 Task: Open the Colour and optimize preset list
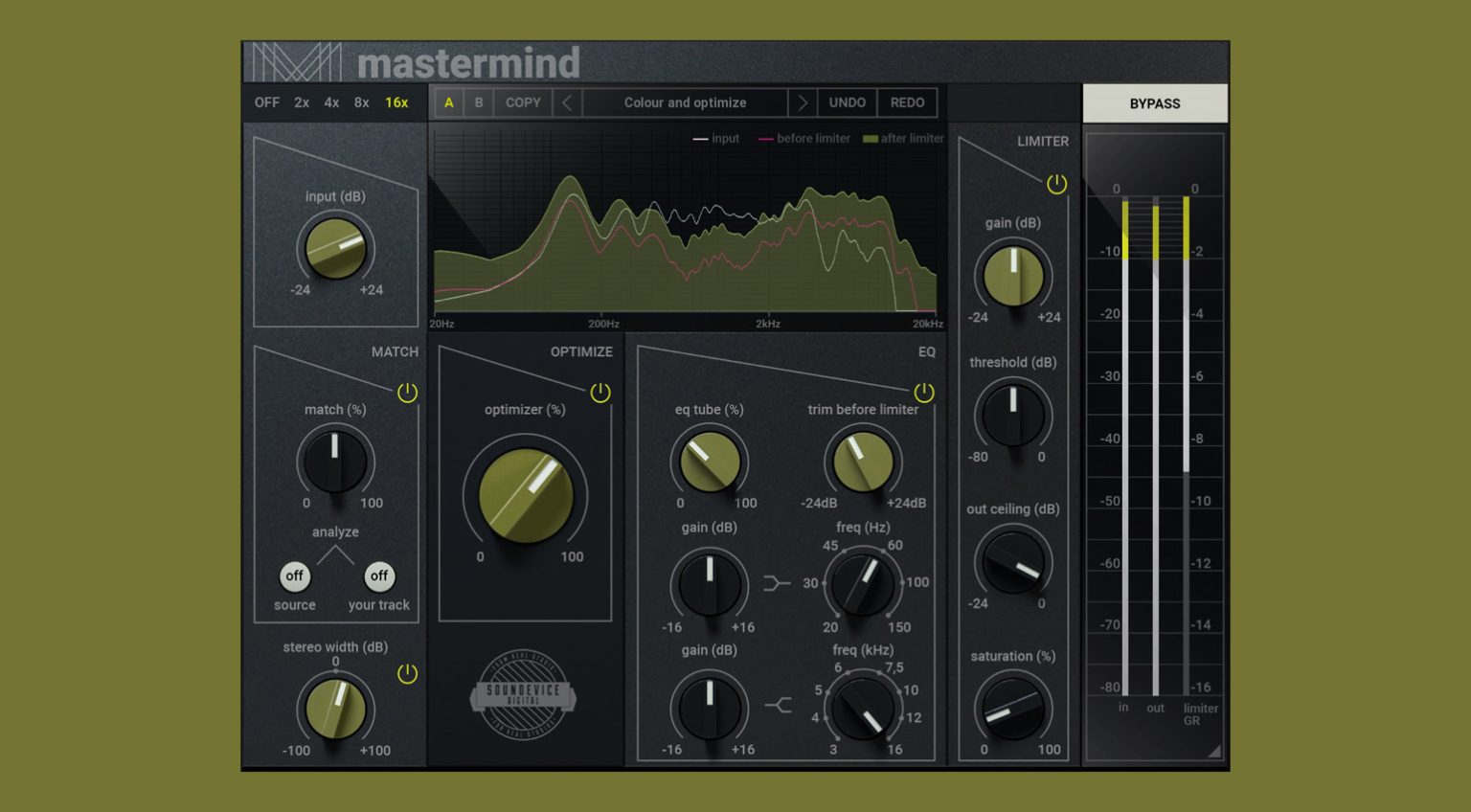point(685,102)
